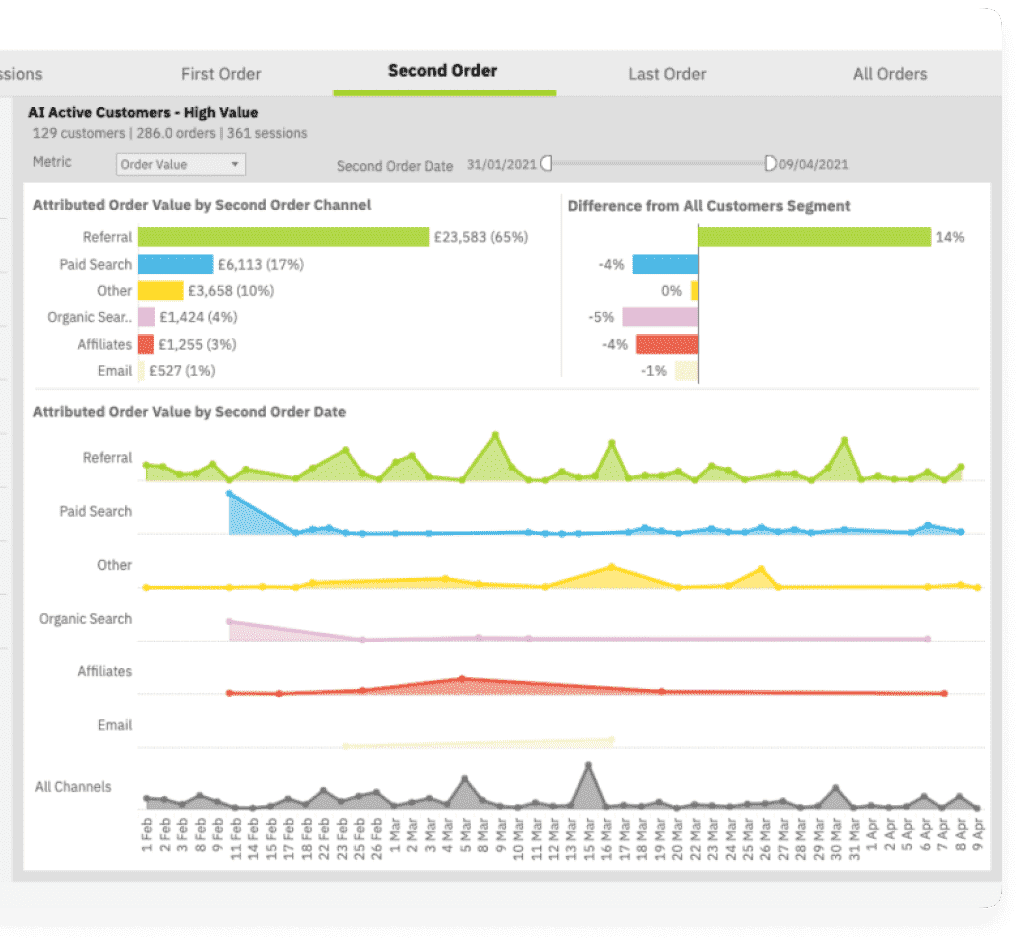Click the red Affiliates bar £1,255
This screenshot has width=1026, height=948.
tap(146, 344)
